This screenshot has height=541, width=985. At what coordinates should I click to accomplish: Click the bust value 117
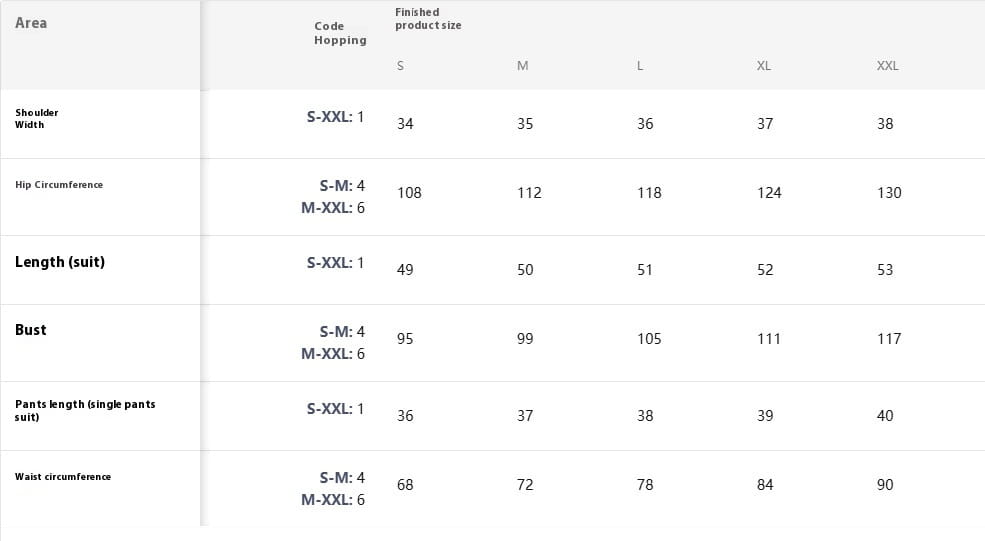(889, 339)
